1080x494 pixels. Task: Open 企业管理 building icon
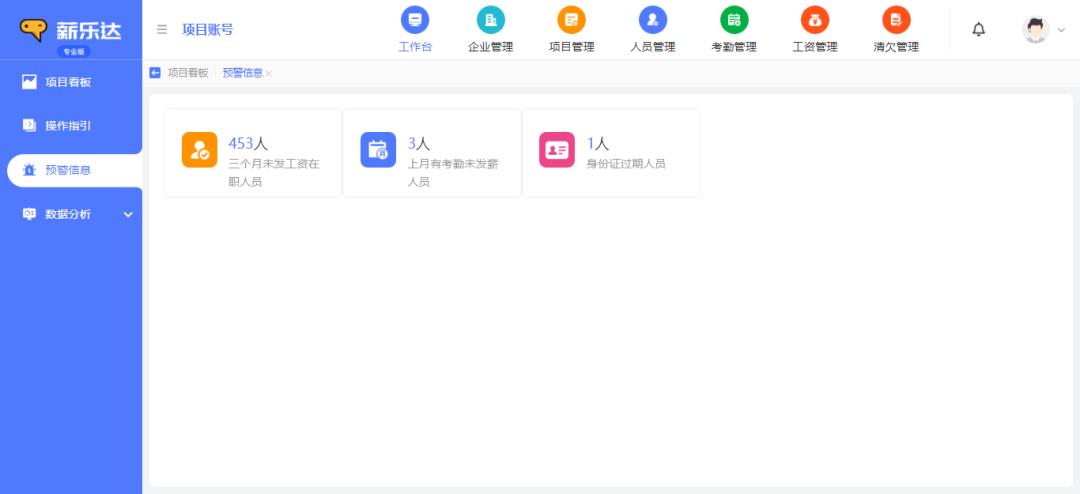(490, 19)
